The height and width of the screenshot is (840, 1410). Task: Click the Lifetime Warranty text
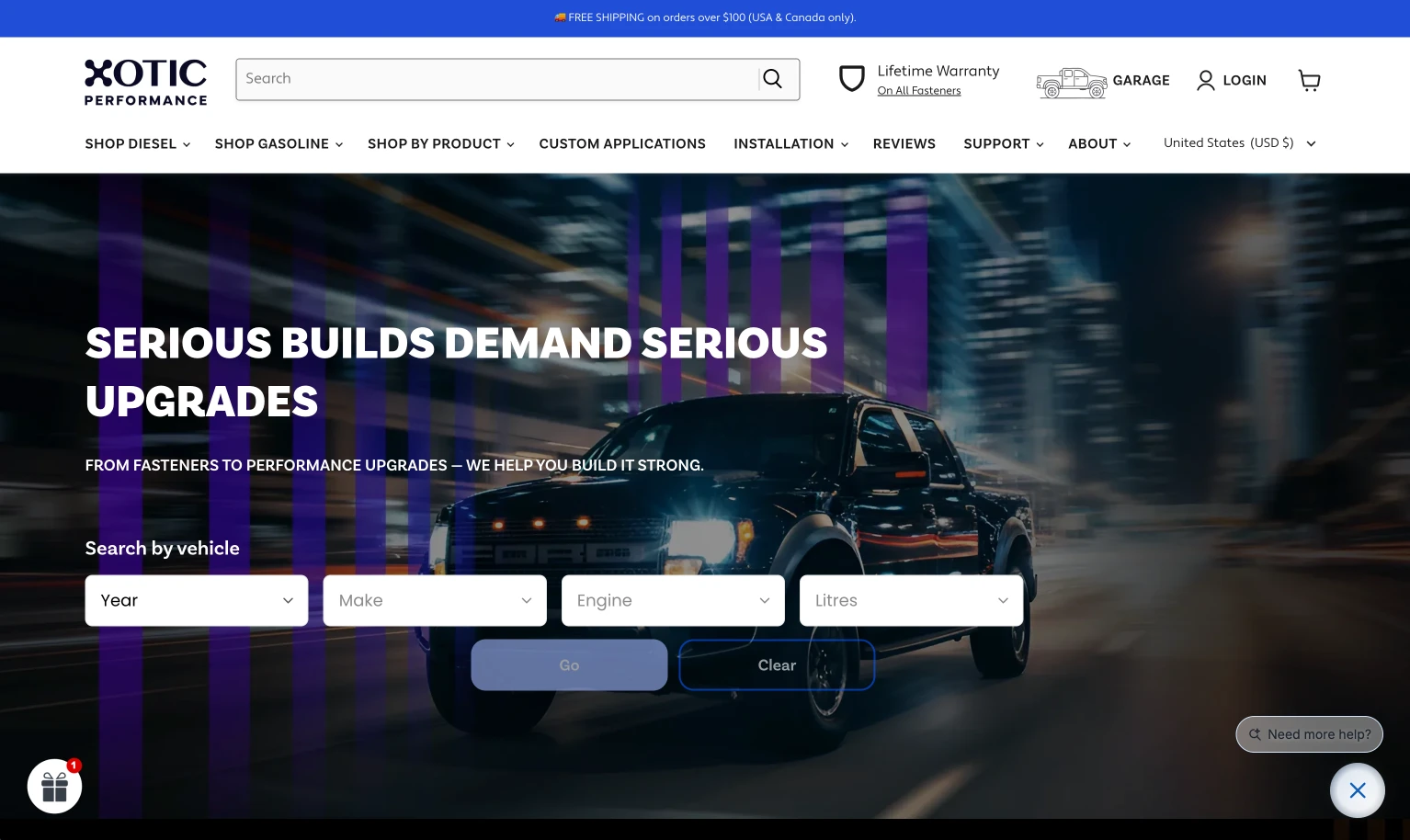938,72
